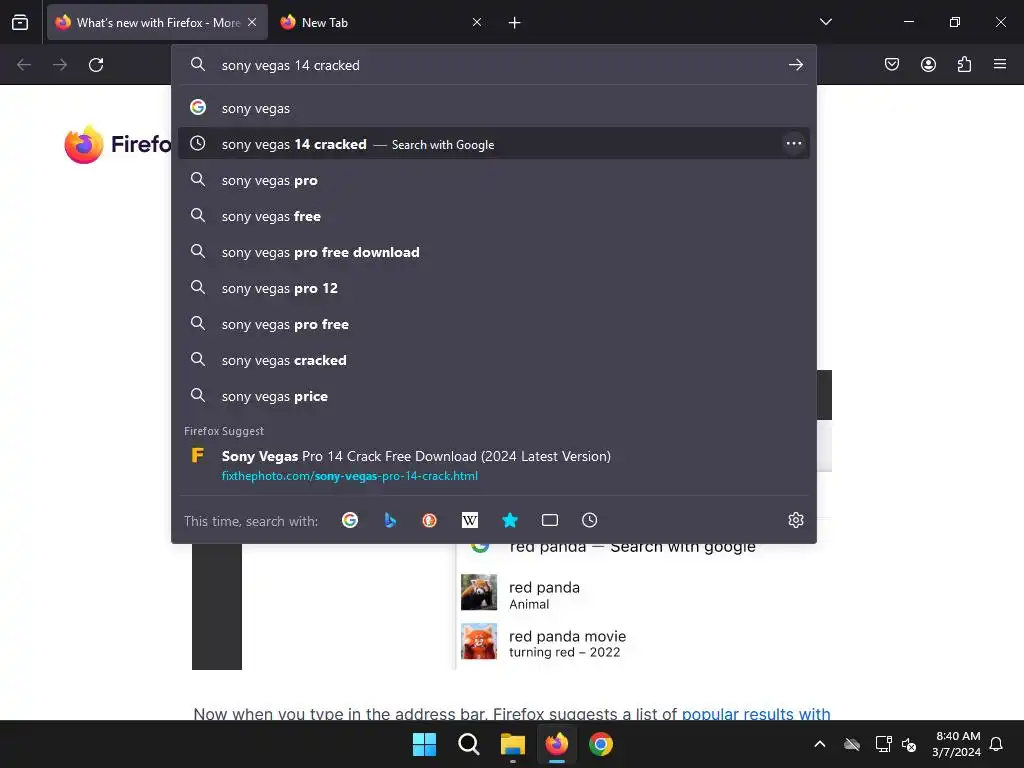
Task: Expand the list all tabs chevron
Action: [826, 22]
